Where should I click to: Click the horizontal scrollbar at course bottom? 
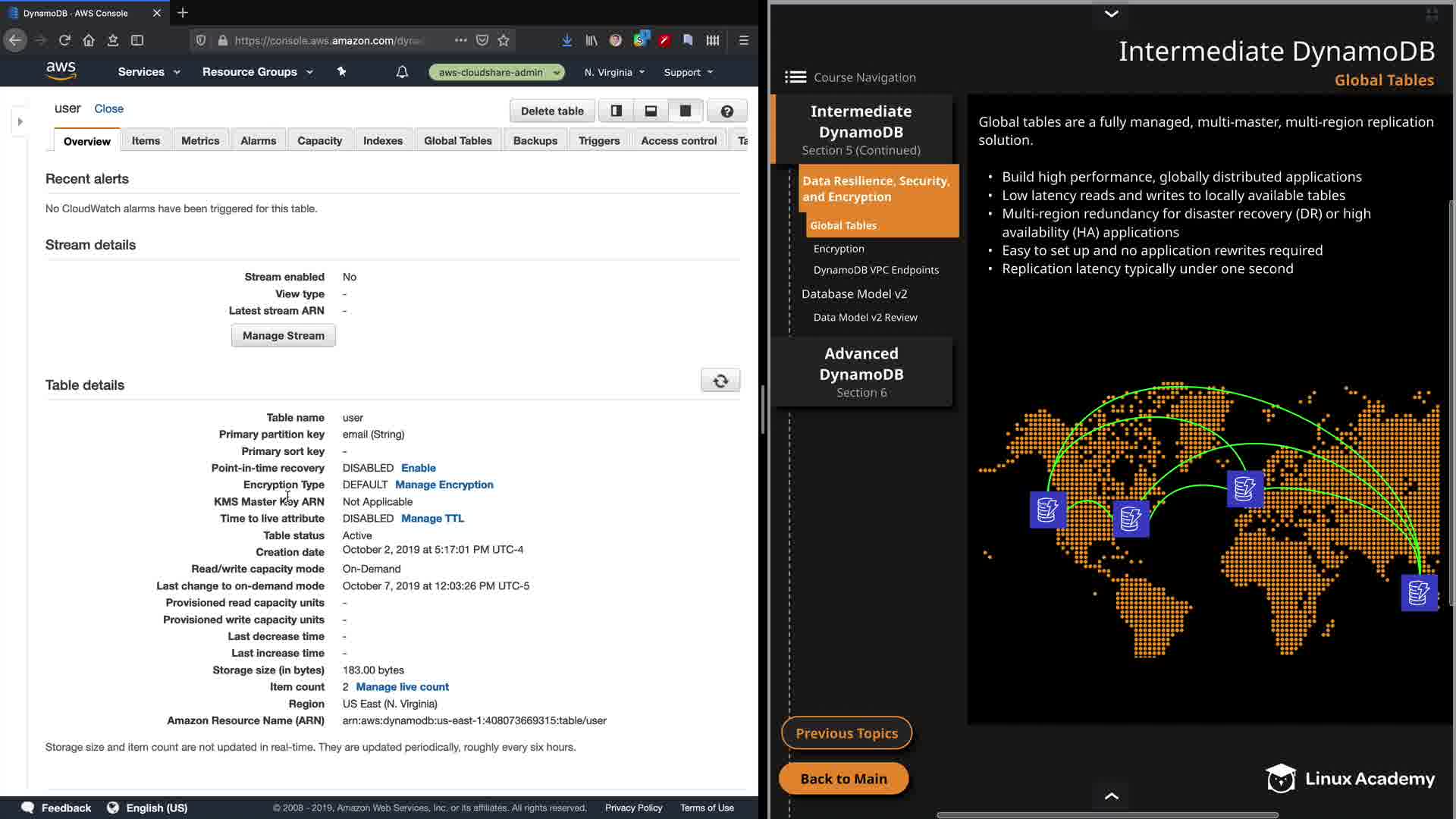[x=1107, y=815]
